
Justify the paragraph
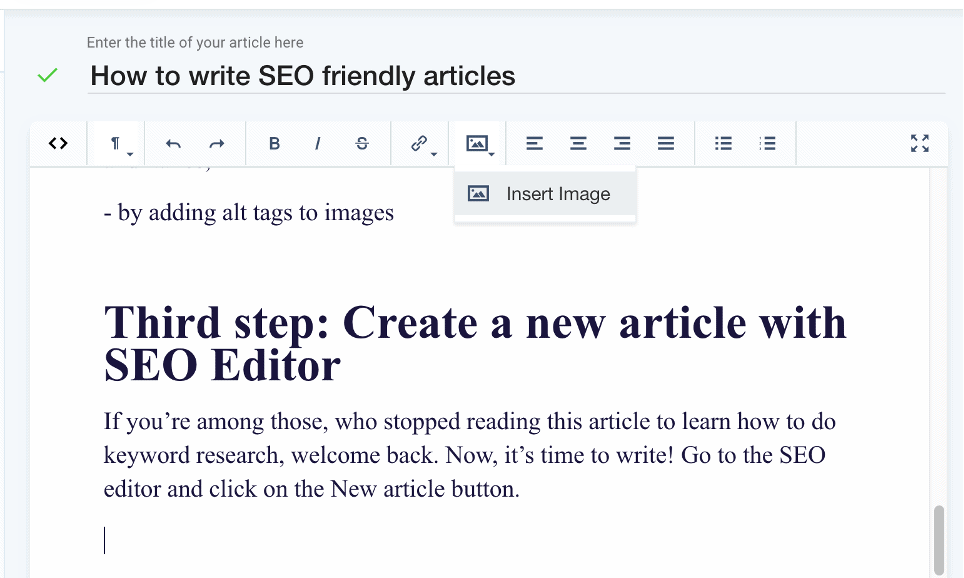tap(666, 143)
